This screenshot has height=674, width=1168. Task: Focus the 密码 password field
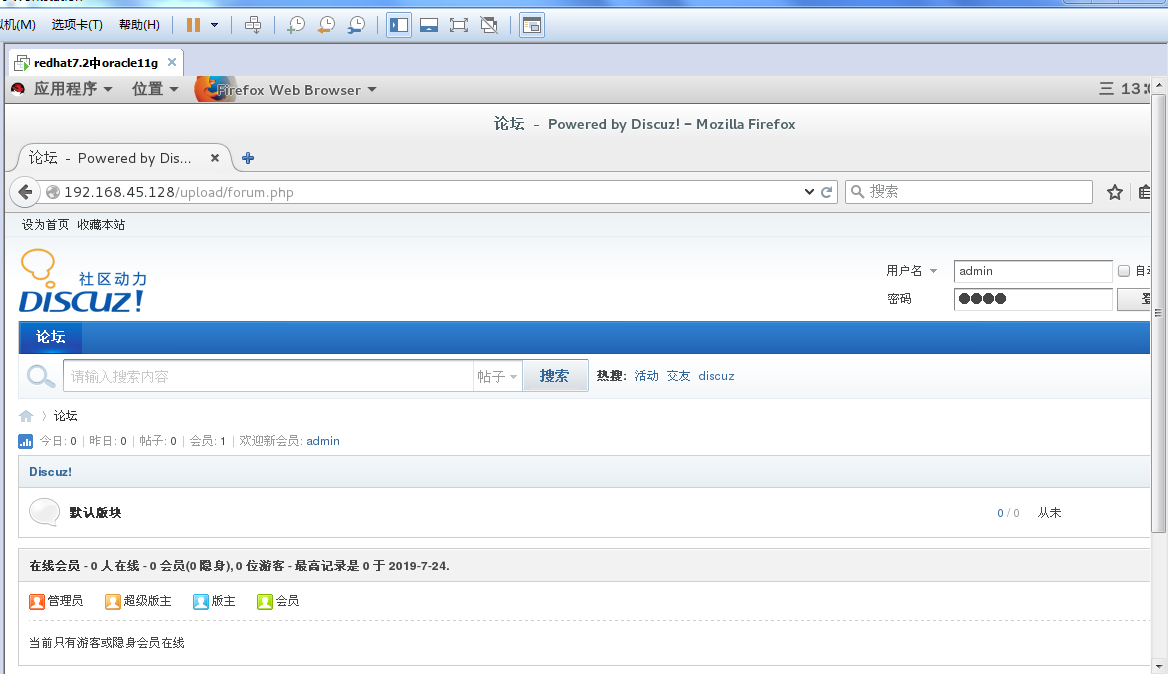tap(1033, 299)
